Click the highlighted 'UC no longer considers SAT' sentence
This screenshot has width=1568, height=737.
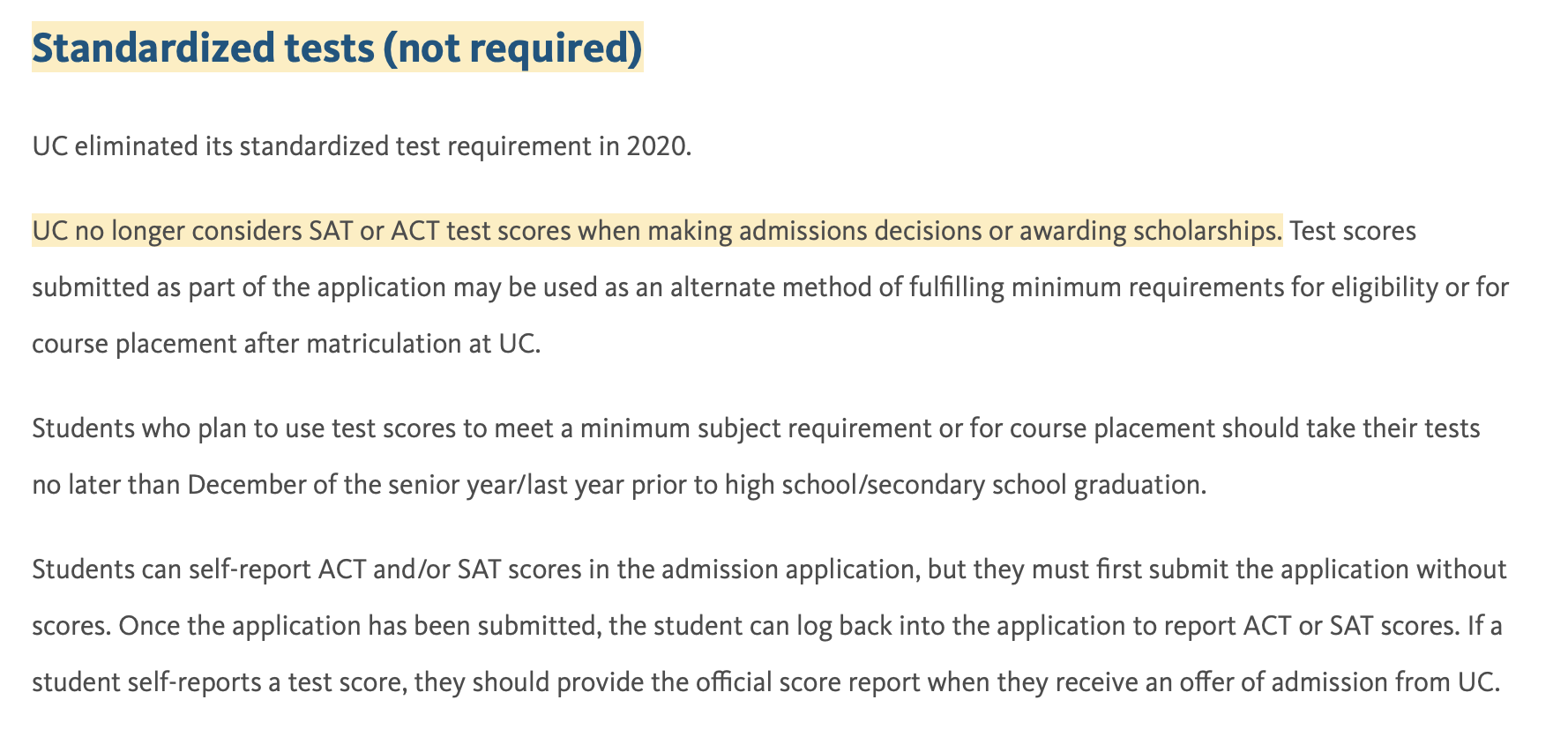(657, 231)
